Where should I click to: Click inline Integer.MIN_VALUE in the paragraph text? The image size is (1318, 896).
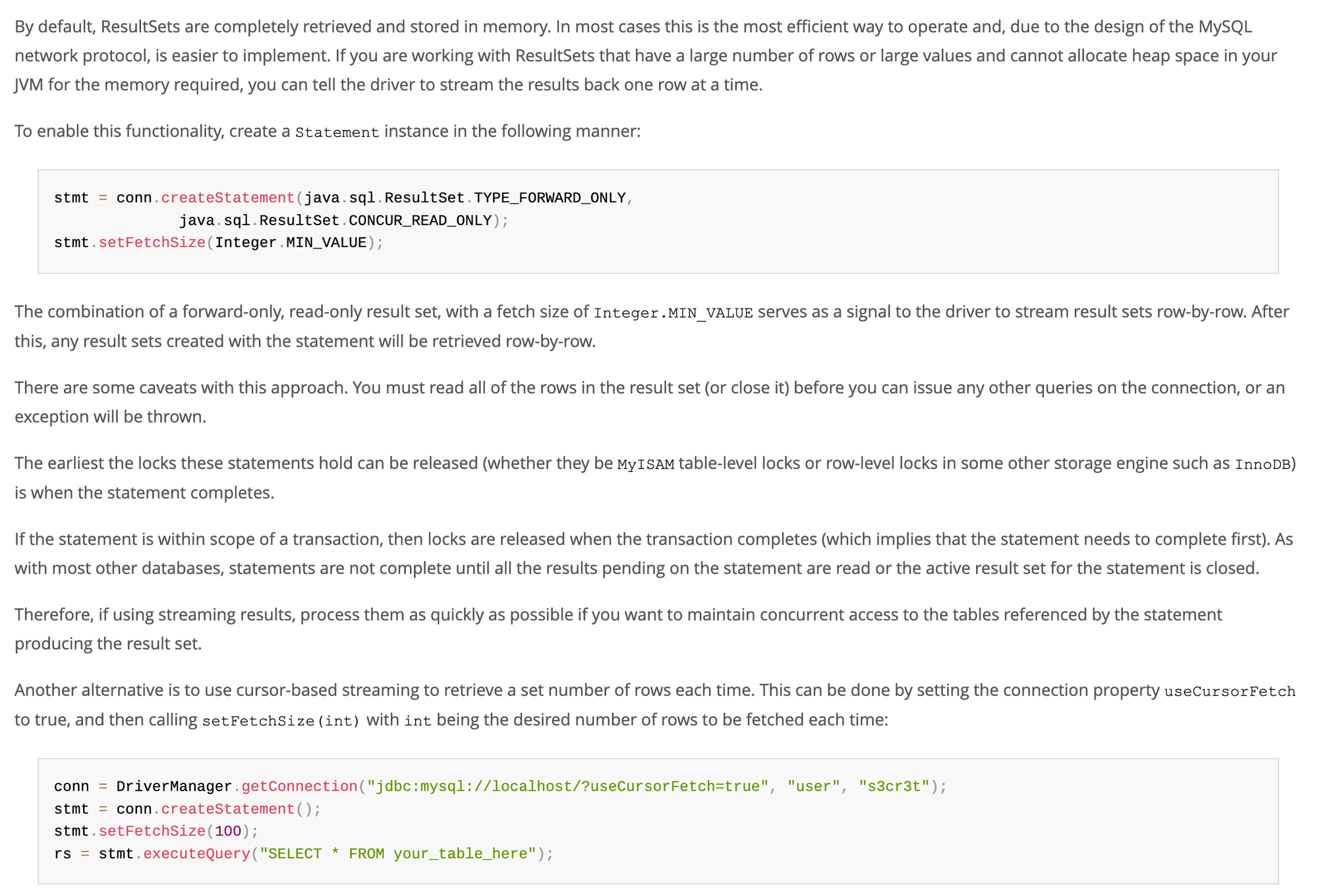pos(673,313)
